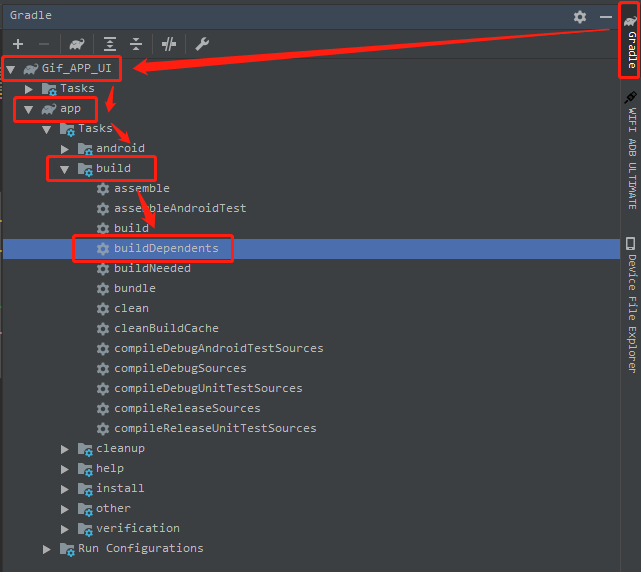Image resolution: width=641 pixels, height=572 pixels.
Task: Select the Gradle side tab
Action: coord(631,42)
